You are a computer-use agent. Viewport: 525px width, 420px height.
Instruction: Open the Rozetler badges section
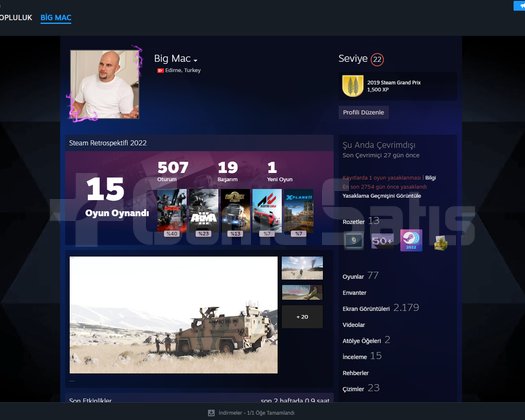click(x=361, y=221)
